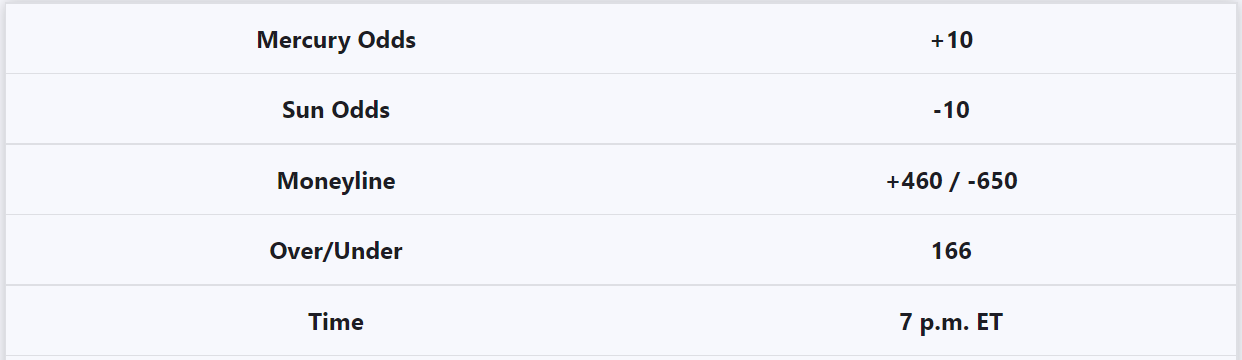Click the word Sun in the table
The height and width of the screenshot is (360, 1242).
302,110
